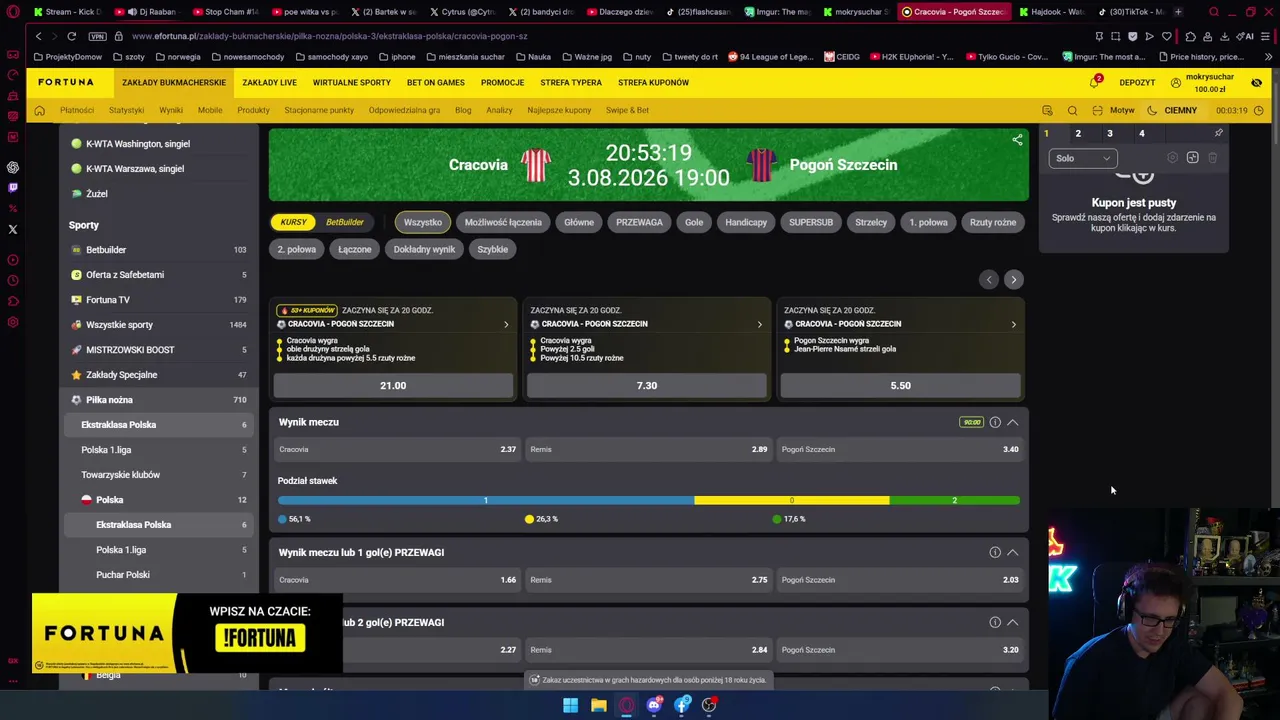Filter markets by Handicapy

click(x=746, y=222)
